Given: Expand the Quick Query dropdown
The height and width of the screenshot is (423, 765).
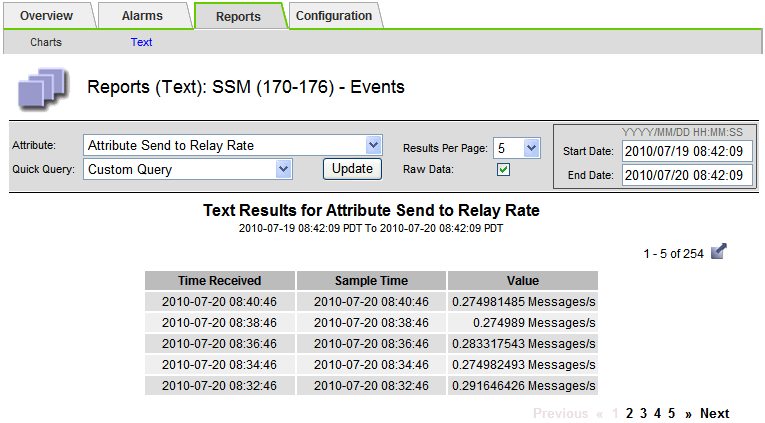Looking at the screenshot, I should [188, 169].
